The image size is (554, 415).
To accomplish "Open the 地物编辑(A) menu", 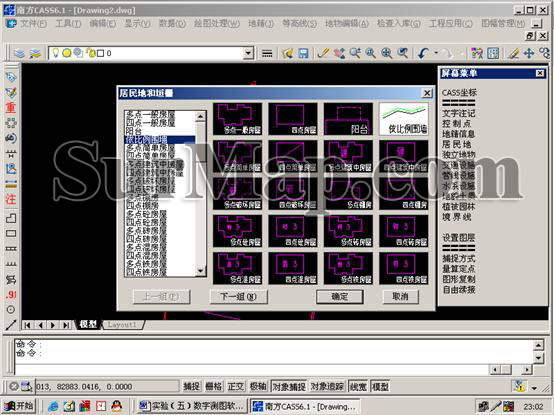I will point(347,24).
